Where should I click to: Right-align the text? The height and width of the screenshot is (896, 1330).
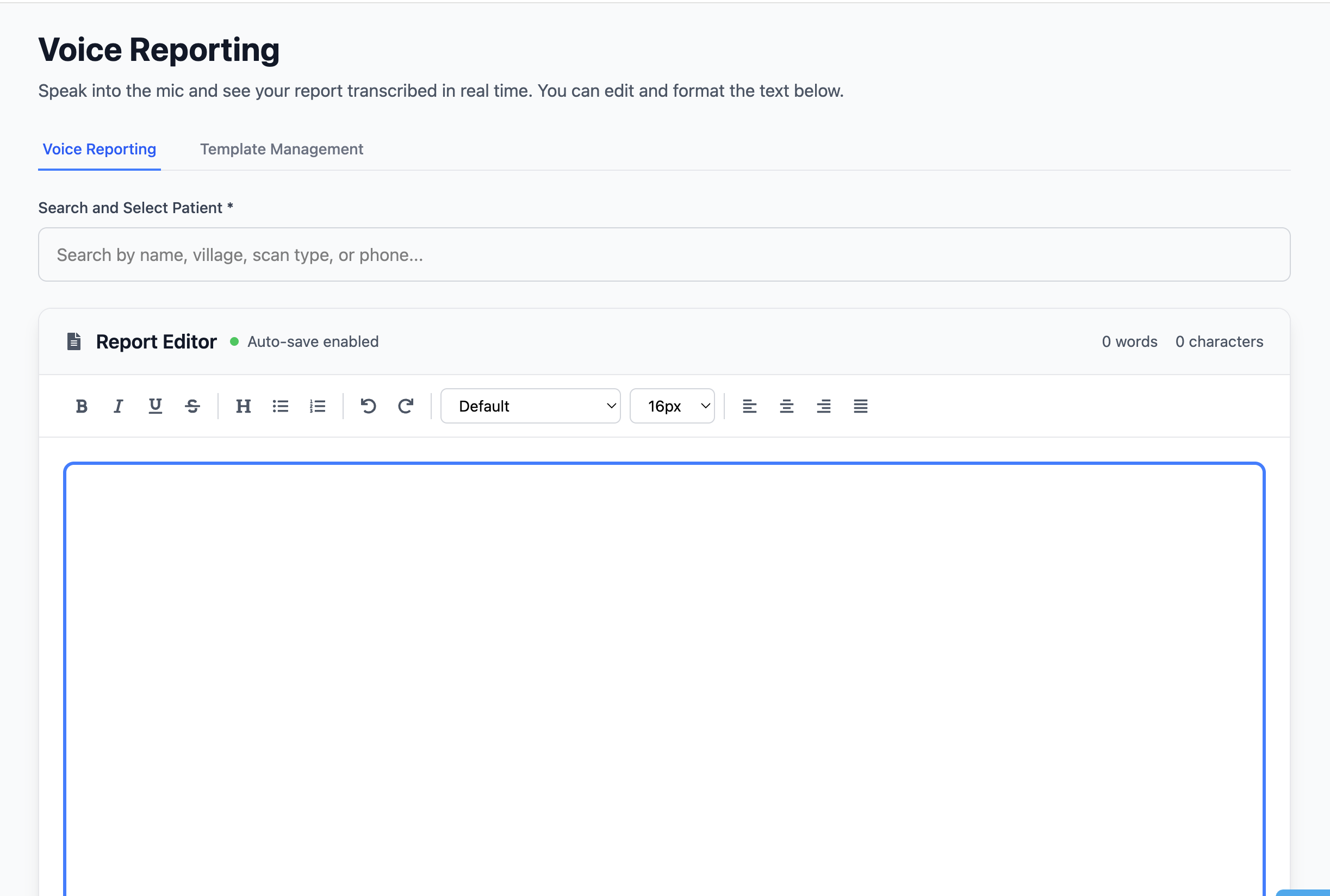coord(823,406)
